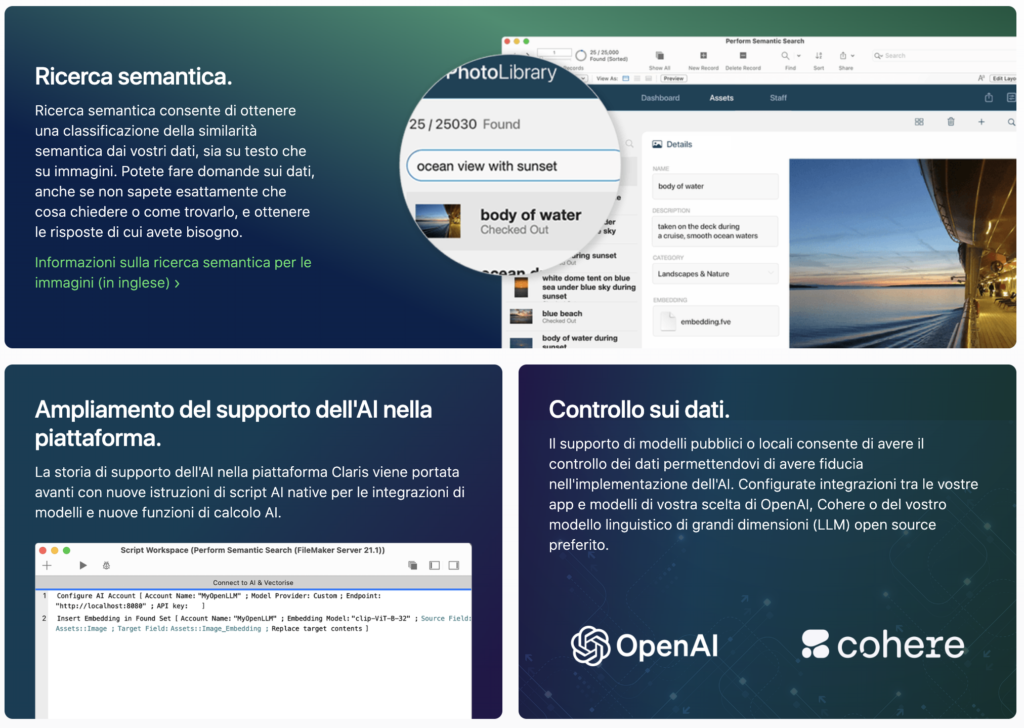
Task: Toggle the right pane in Script Workspace
Action: [x=454, y=565]
